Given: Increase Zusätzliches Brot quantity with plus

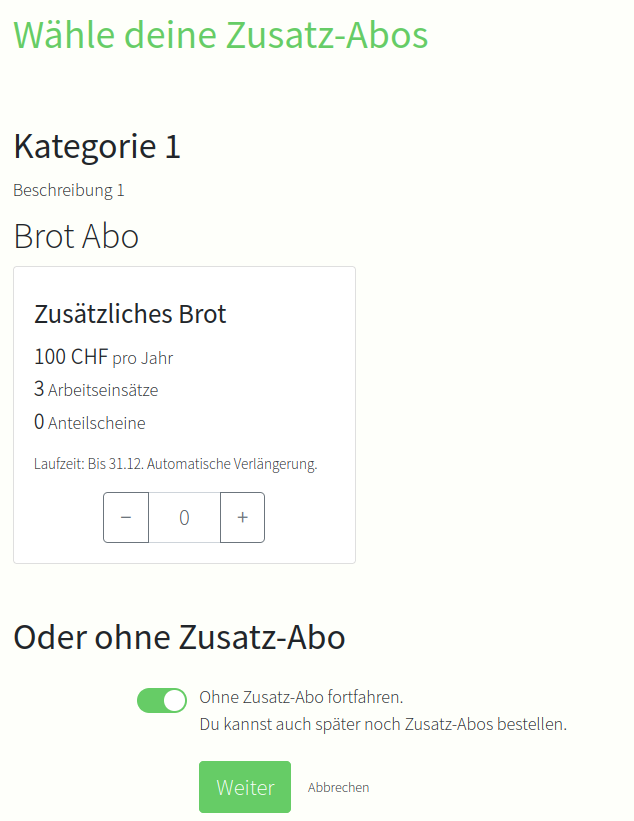Looking at the screenshot, I should pyautogui.click(x=242, y=517).
